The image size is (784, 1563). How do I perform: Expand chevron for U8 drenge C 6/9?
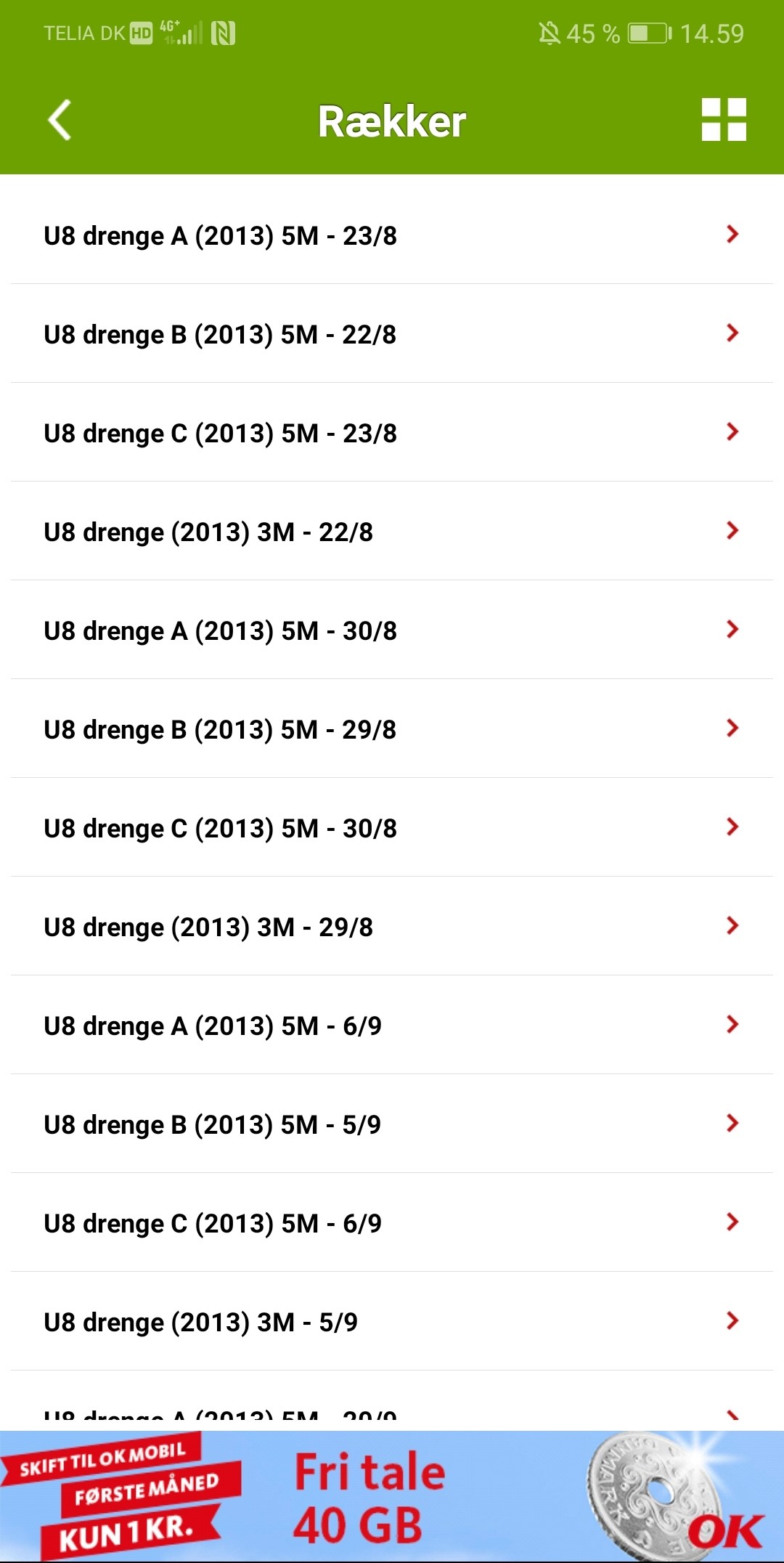pyautogui.click(x=732, y=1222)
